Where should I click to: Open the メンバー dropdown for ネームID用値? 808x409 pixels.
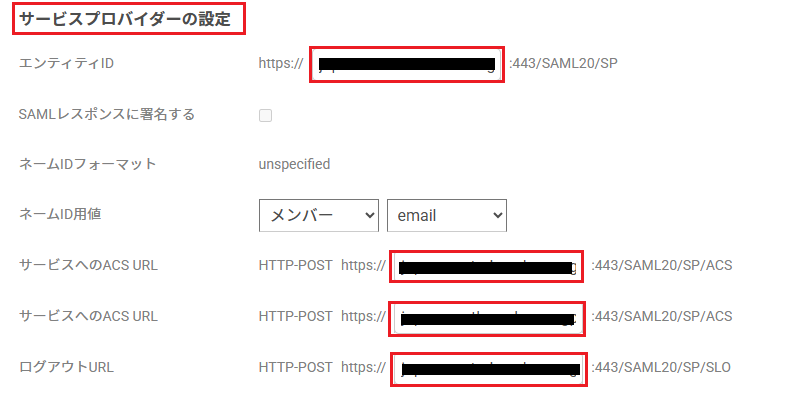click(318, 215)
